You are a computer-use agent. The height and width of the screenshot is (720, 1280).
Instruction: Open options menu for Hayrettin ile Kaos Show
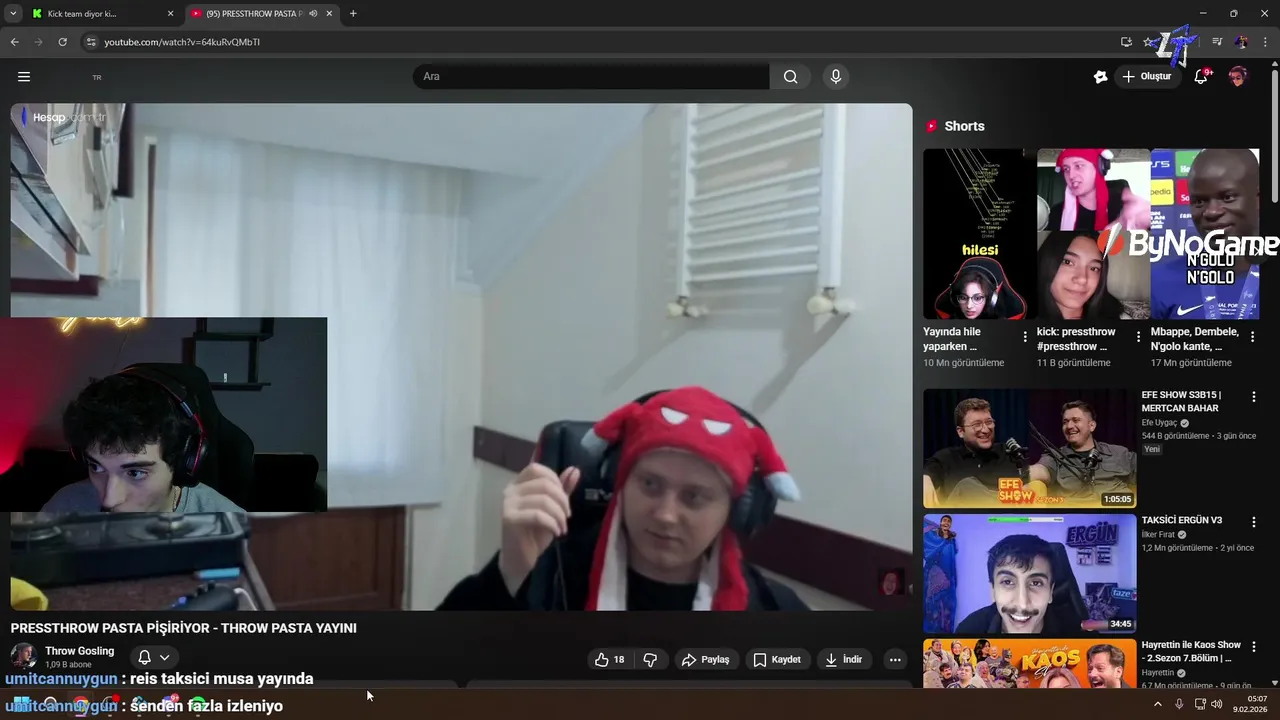pyautogui.click(x=1253, y=648)
